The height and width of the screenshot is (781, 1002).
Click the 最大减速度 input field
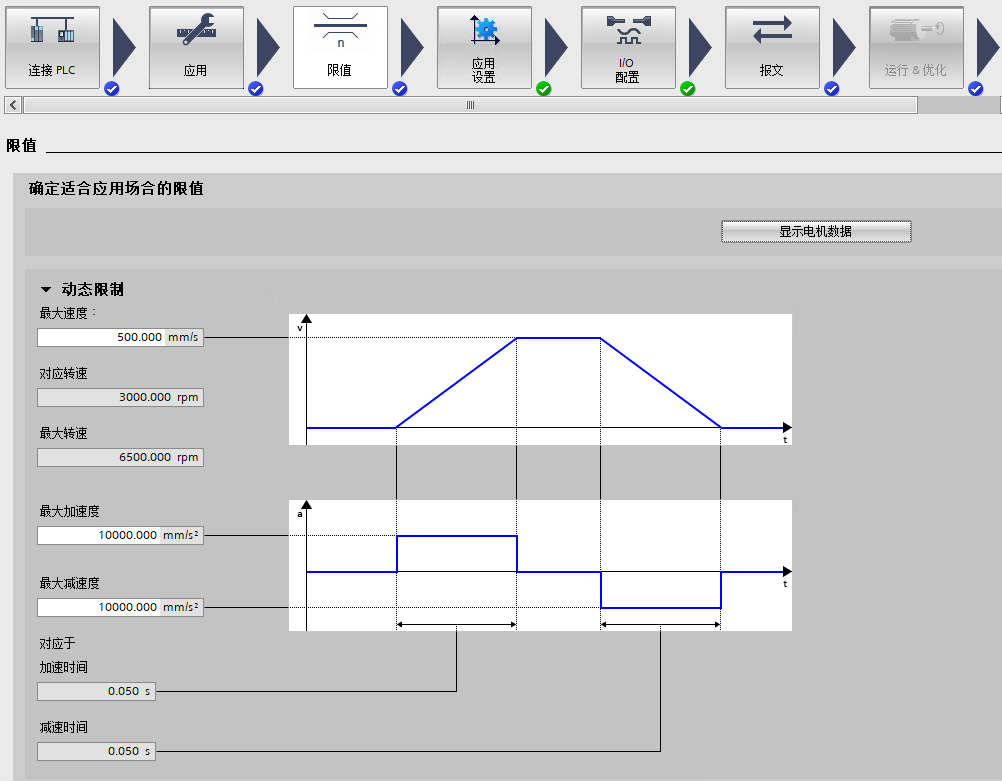pos(120,607)
